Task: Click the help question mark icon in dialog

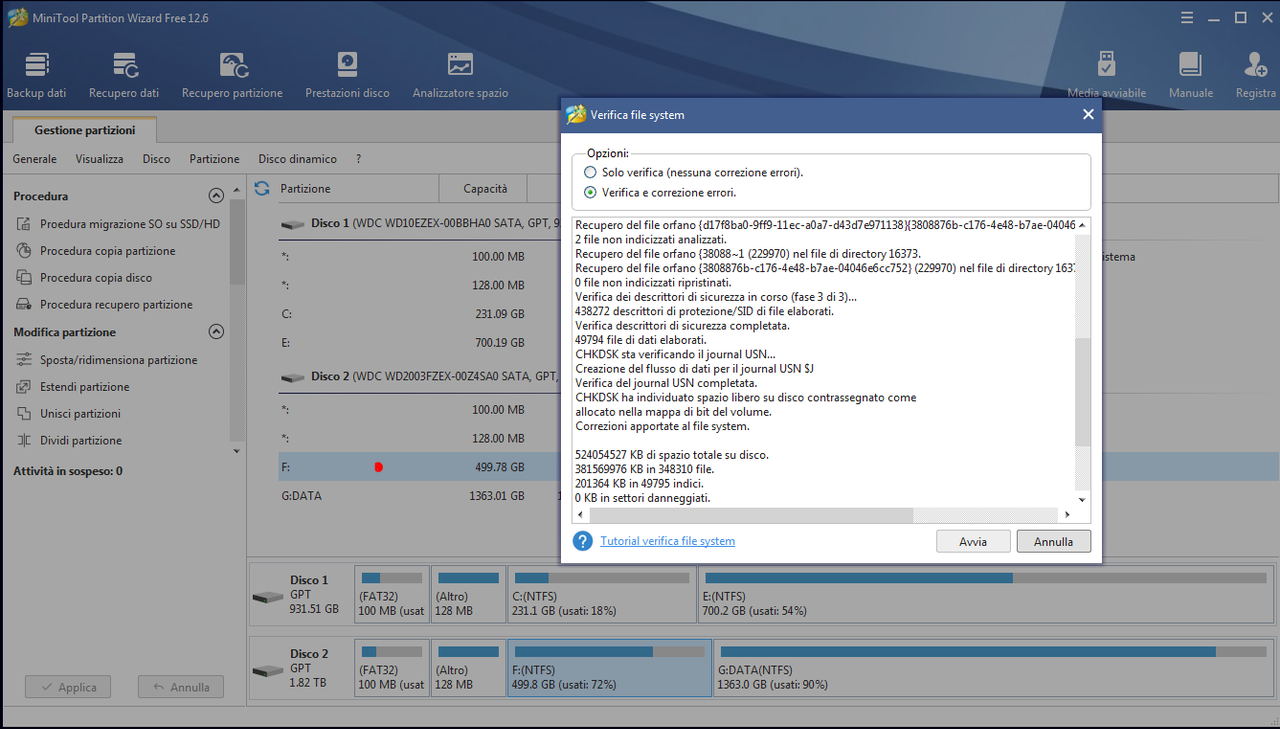Action: (583, 541)
